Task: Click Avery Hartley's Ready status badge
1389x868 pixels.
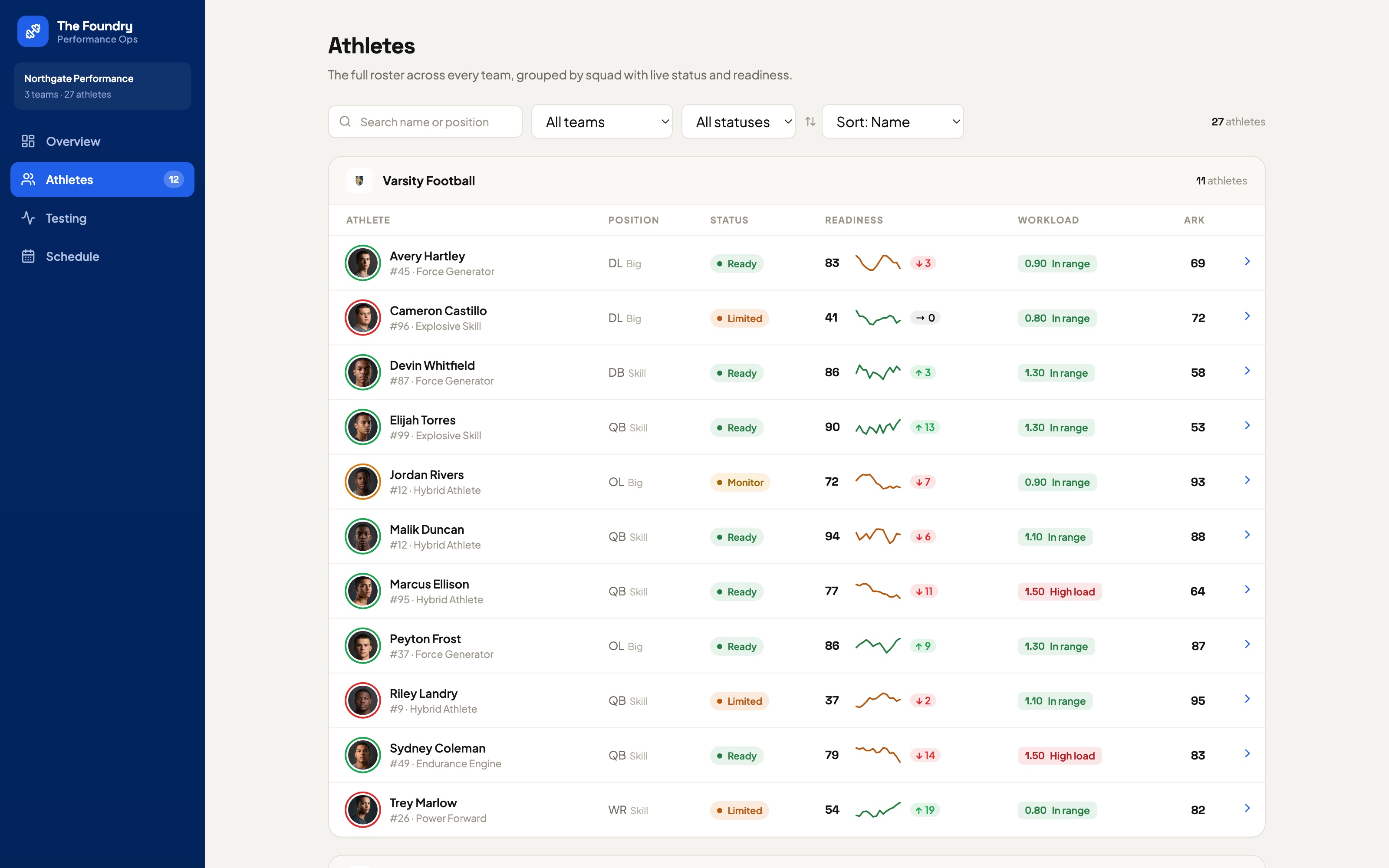Action: [x=737, y=263]
